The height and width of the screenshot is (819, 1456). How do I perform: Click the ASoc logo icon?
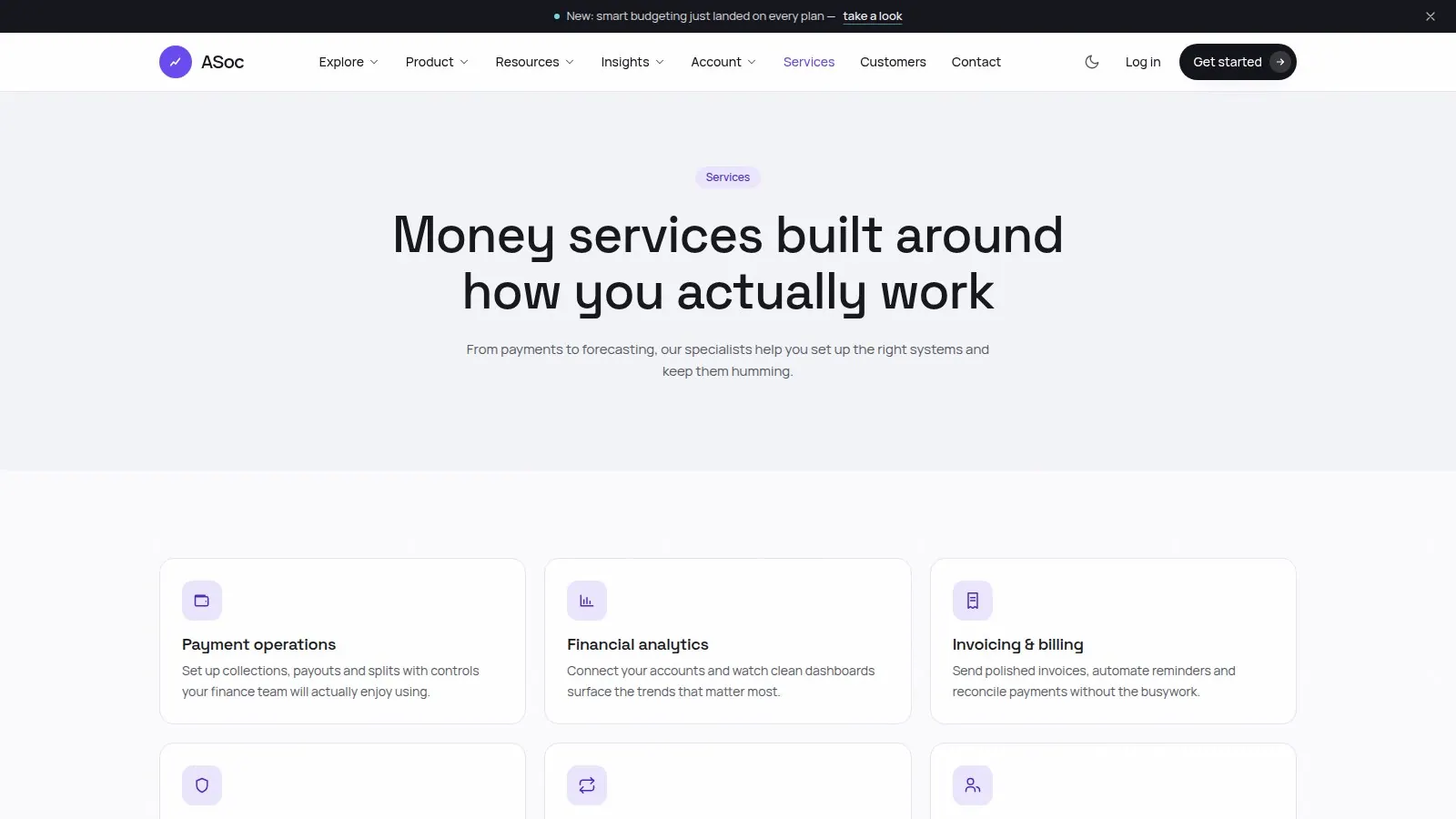(176, 62)
